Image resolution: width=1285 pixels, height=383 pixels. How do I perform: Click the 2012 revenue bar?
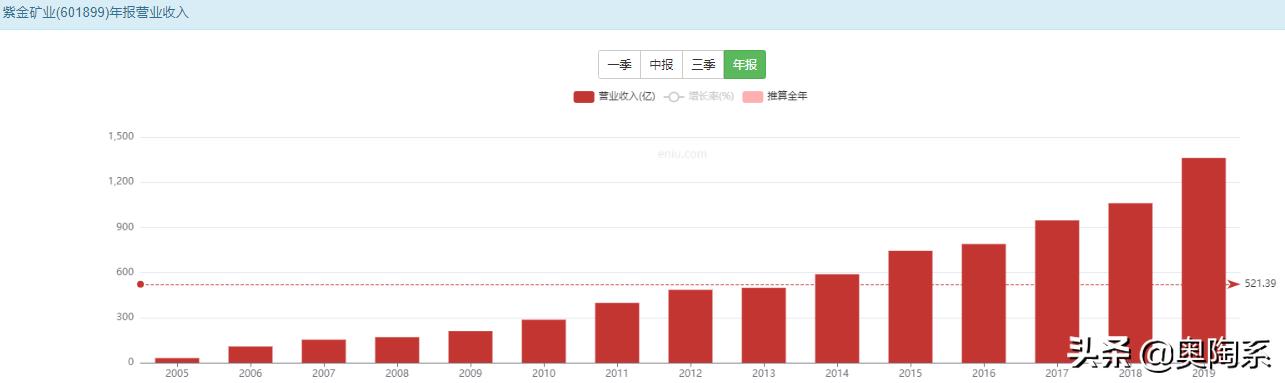tap(690, 326)
